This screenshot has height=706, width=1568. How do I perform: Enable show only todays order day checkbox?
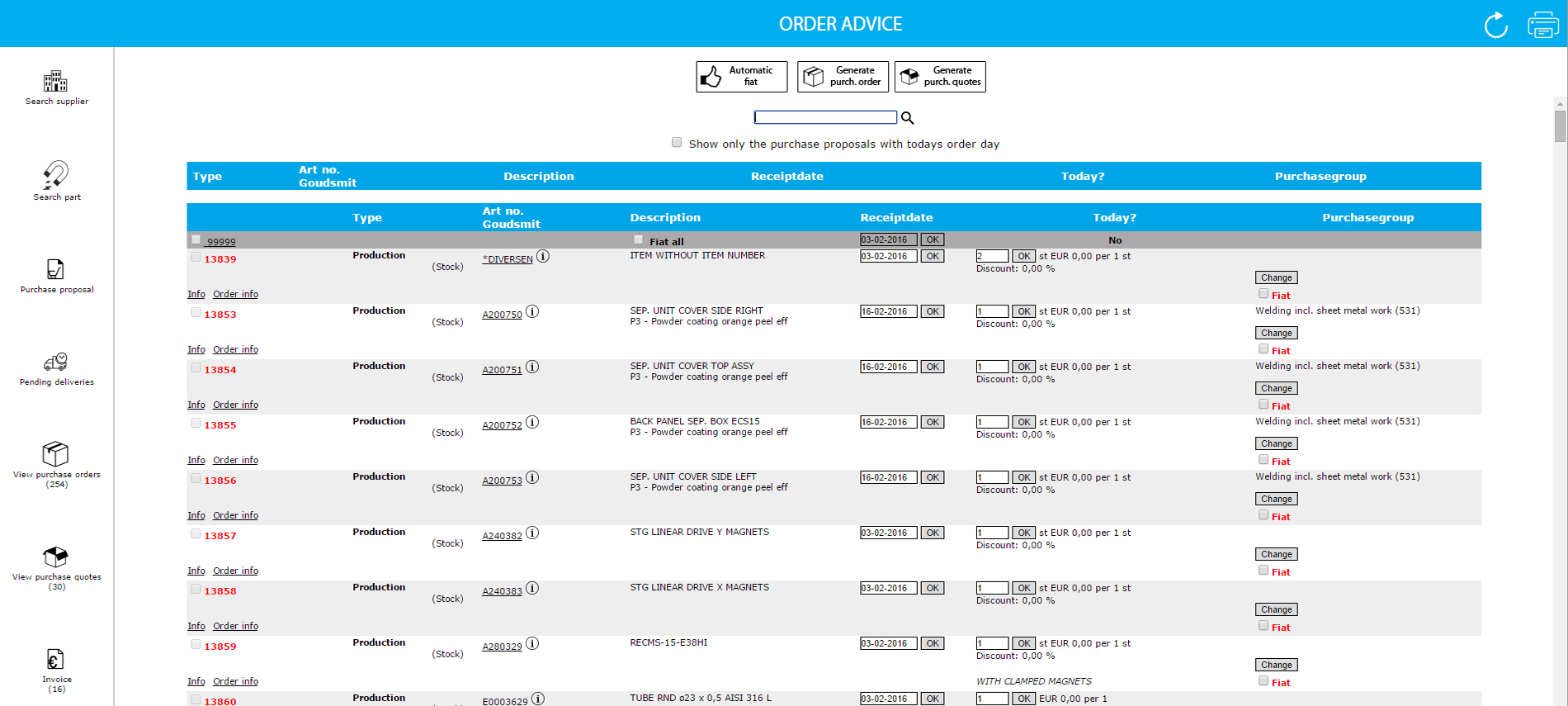(677, 143)
